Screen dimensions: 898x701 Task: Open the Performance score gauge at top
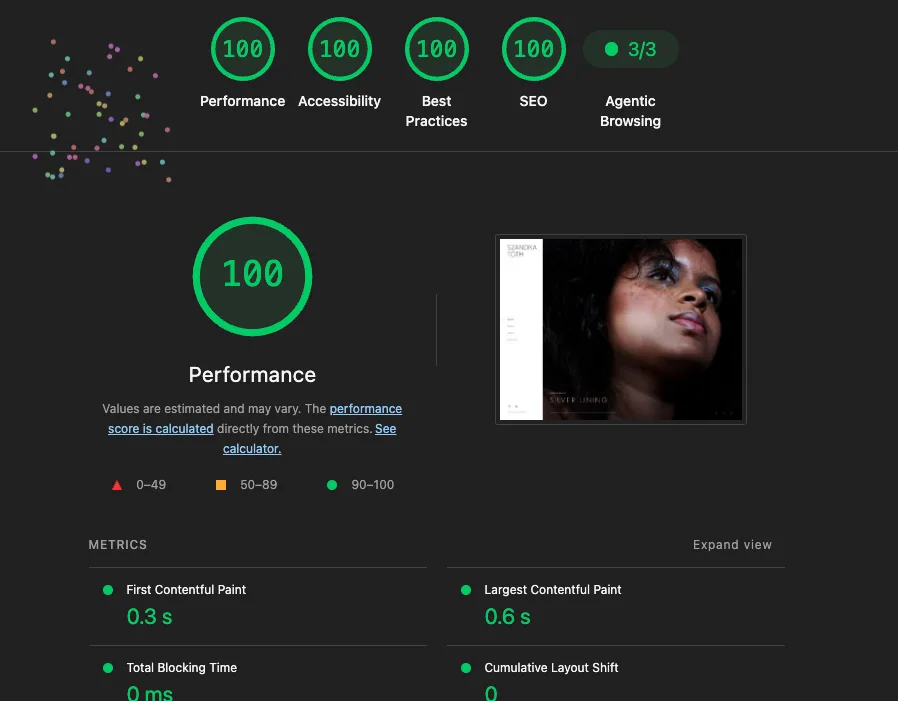(x=243, y=49)
